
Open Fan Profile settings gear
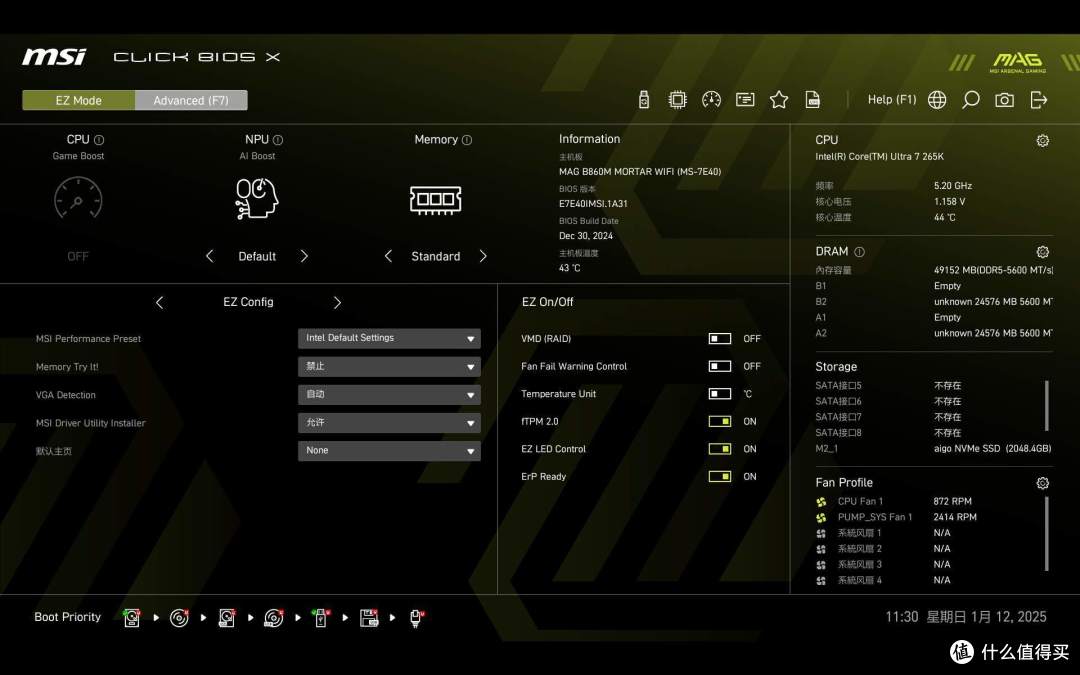click(1043, 483)
